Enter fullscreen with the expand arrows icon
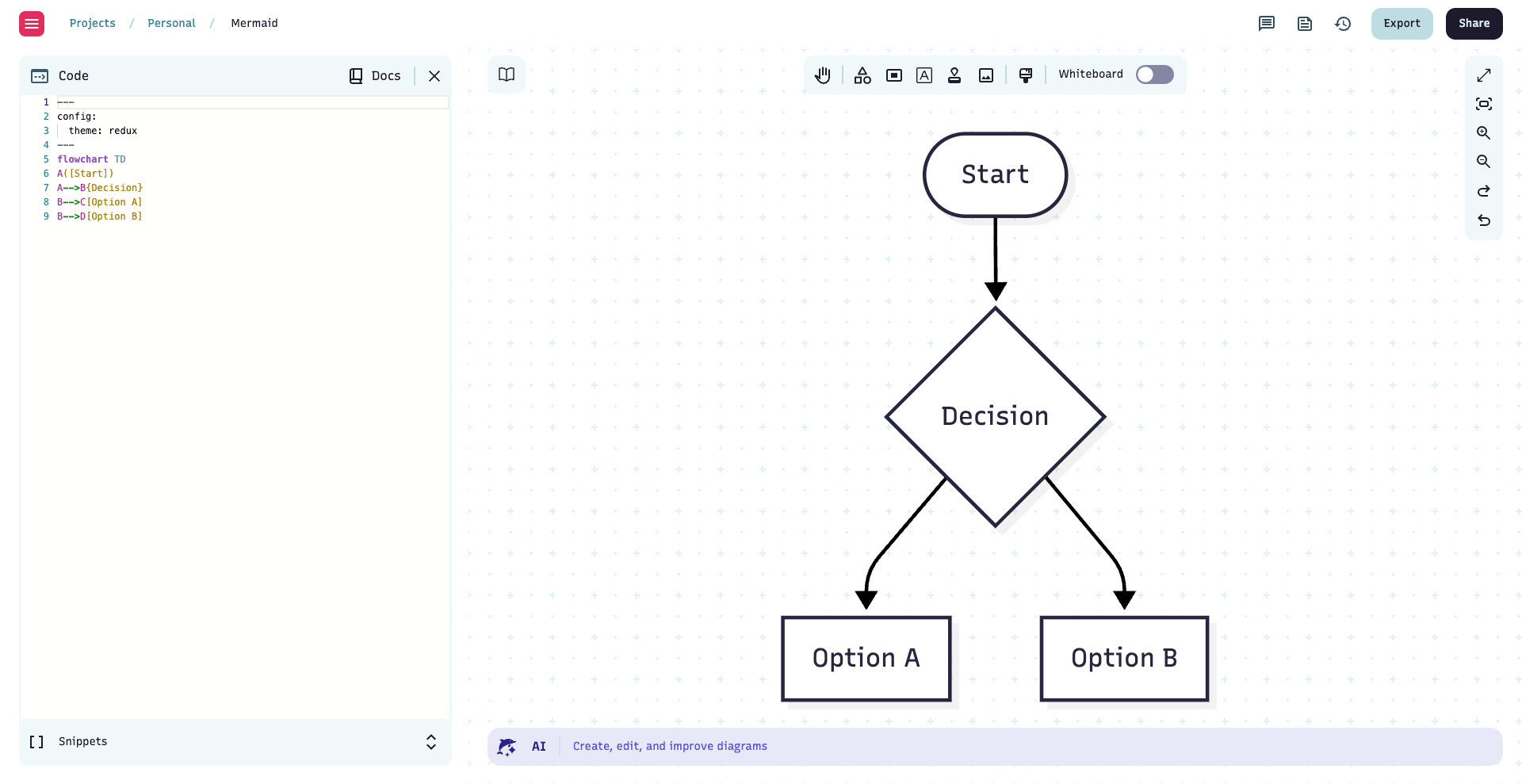The image size is (1522, 784). click(x=1484, y=75)
